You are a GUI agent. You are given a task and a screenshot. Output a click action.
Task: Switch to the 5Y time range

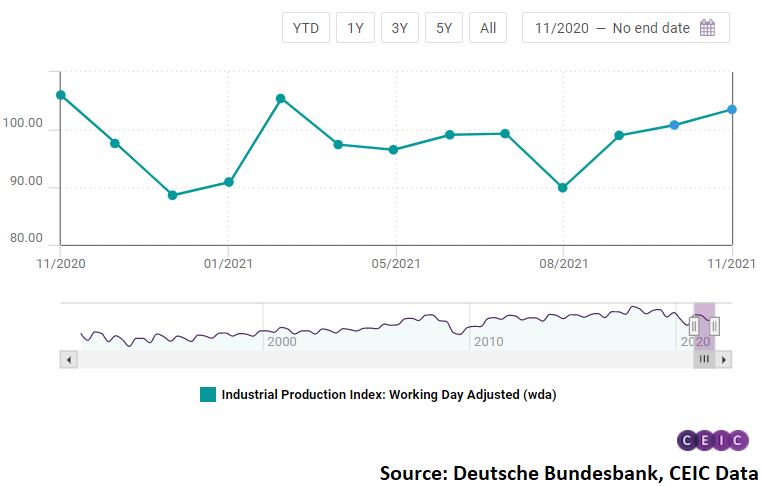click(x=443, y=28)
